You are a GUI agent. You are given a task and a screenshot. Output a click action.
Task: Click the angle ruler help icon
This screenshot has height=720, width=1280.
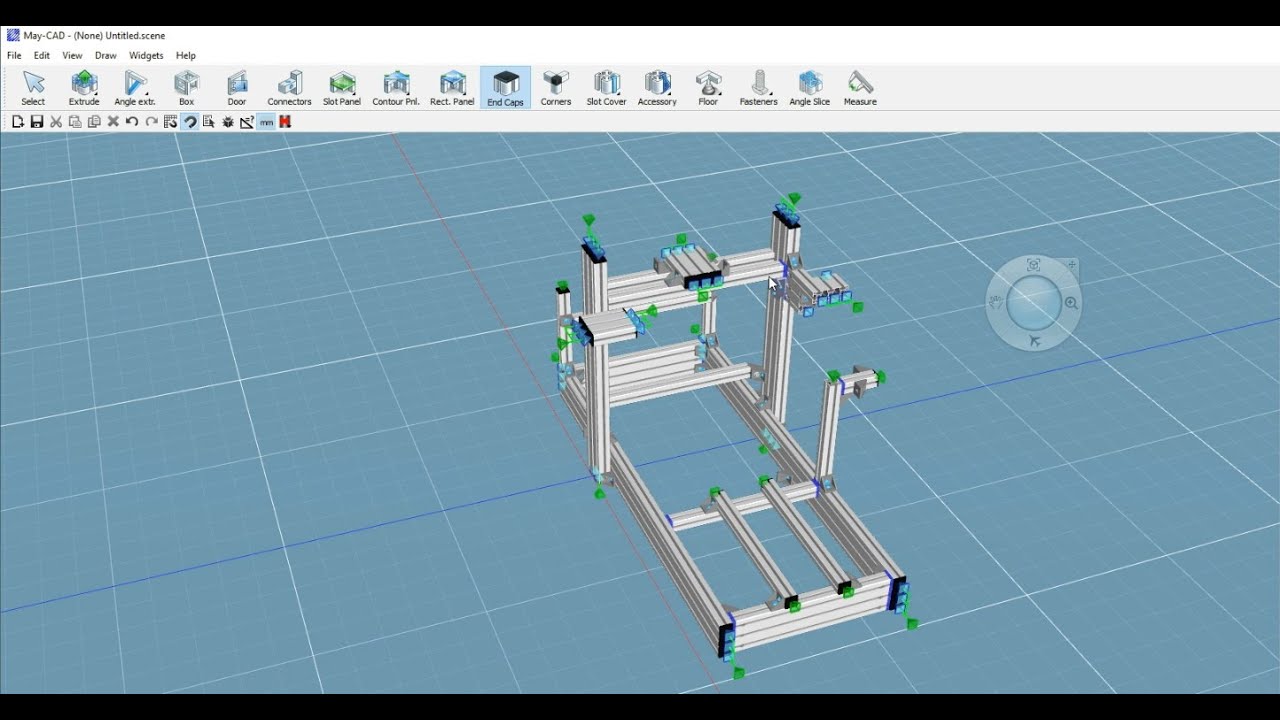coord(247,122)
